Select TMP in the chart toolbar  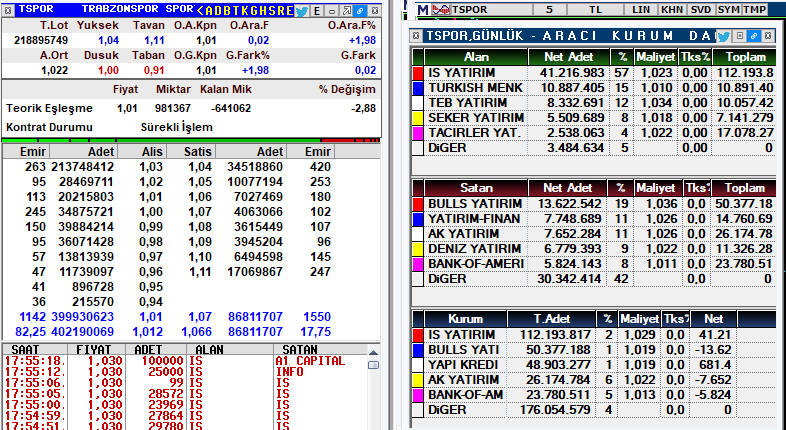pos(754,9)
